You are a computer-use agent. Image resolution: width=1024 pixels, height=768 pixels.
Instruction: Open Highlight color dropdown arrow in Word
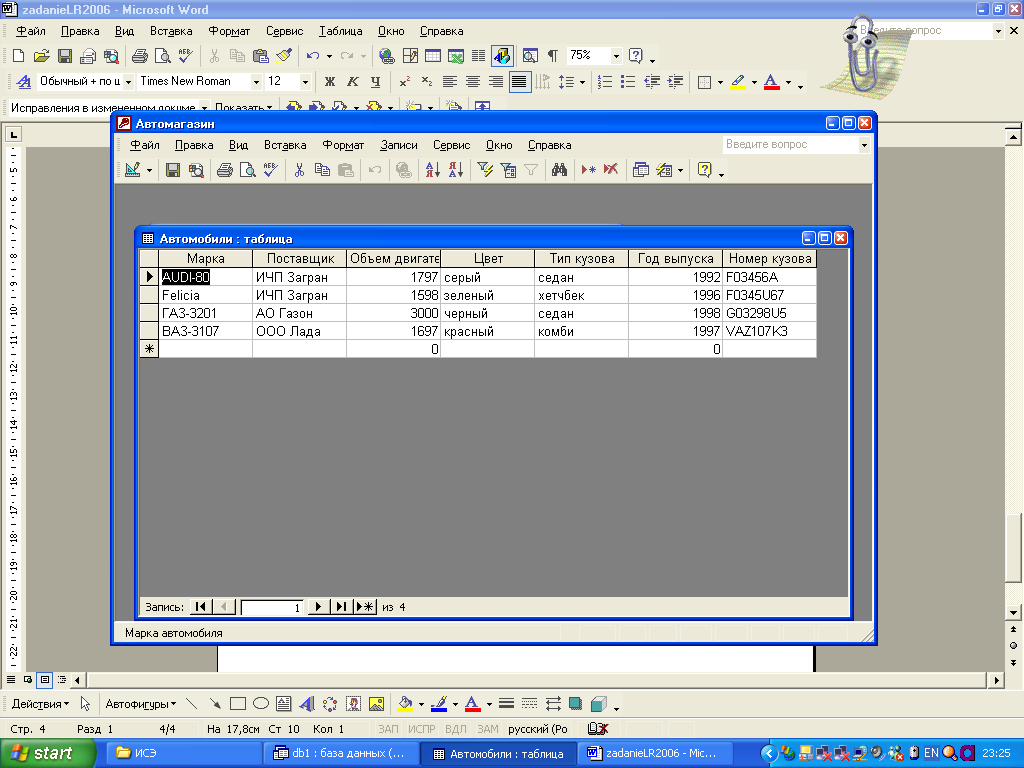pos(754,82)
